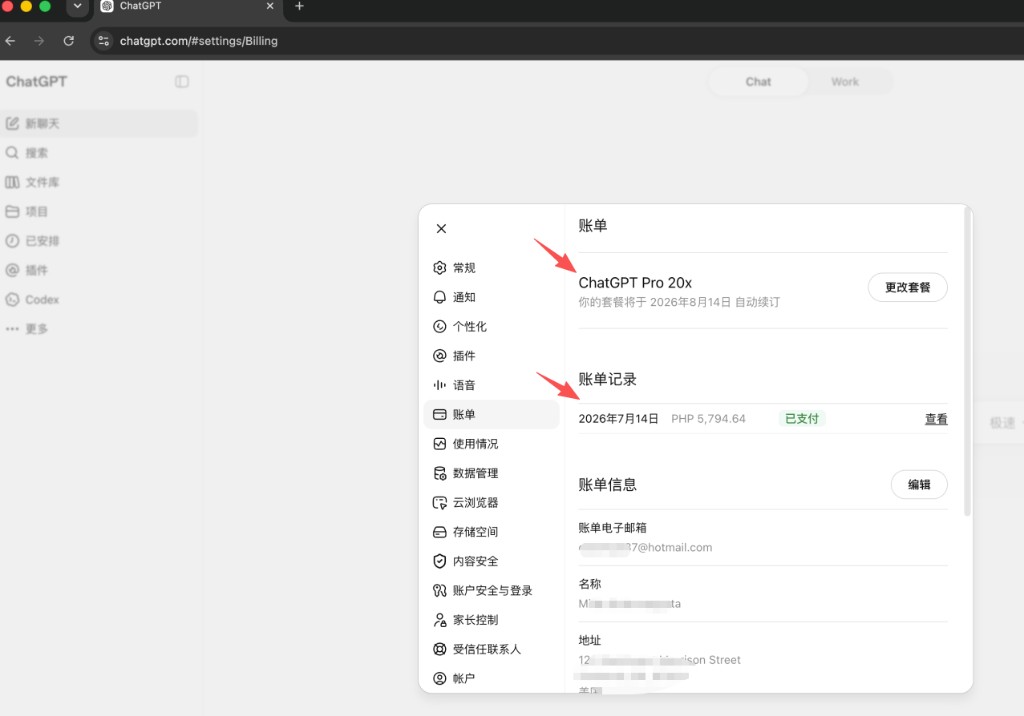
Task: Reload the page with refresh icon
Action: pos(69,41)
